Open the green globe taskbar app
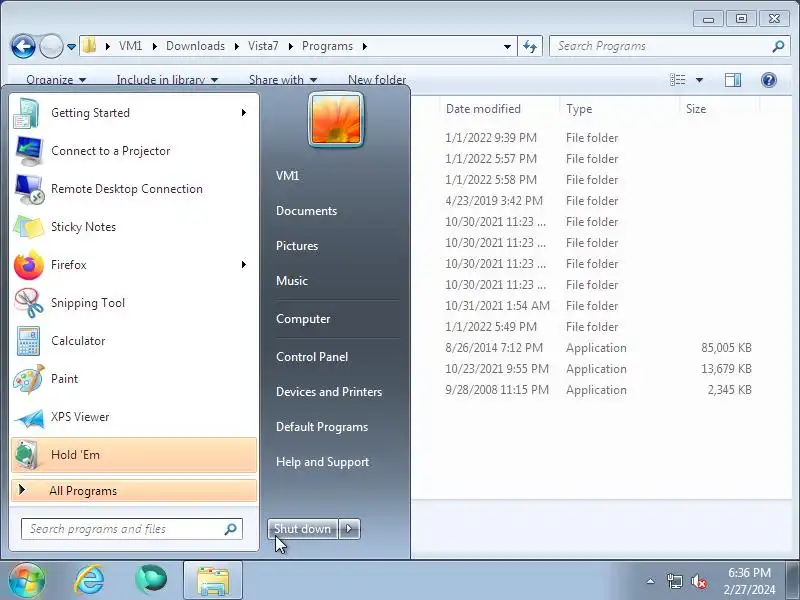The width and height of the screenshot is (800, 600). pyautogui.click(x=151, y=580)
